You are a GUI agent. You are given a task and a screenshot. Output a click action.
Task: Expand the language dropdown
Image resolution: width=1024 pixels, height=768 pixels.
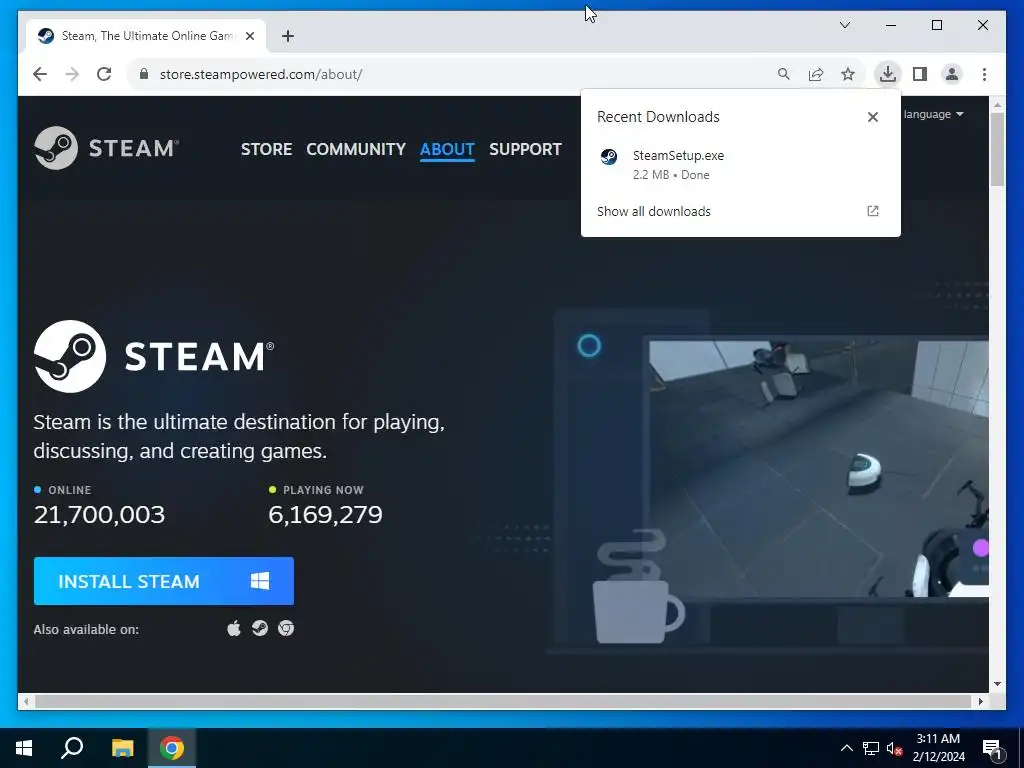(x=933, y=114)
